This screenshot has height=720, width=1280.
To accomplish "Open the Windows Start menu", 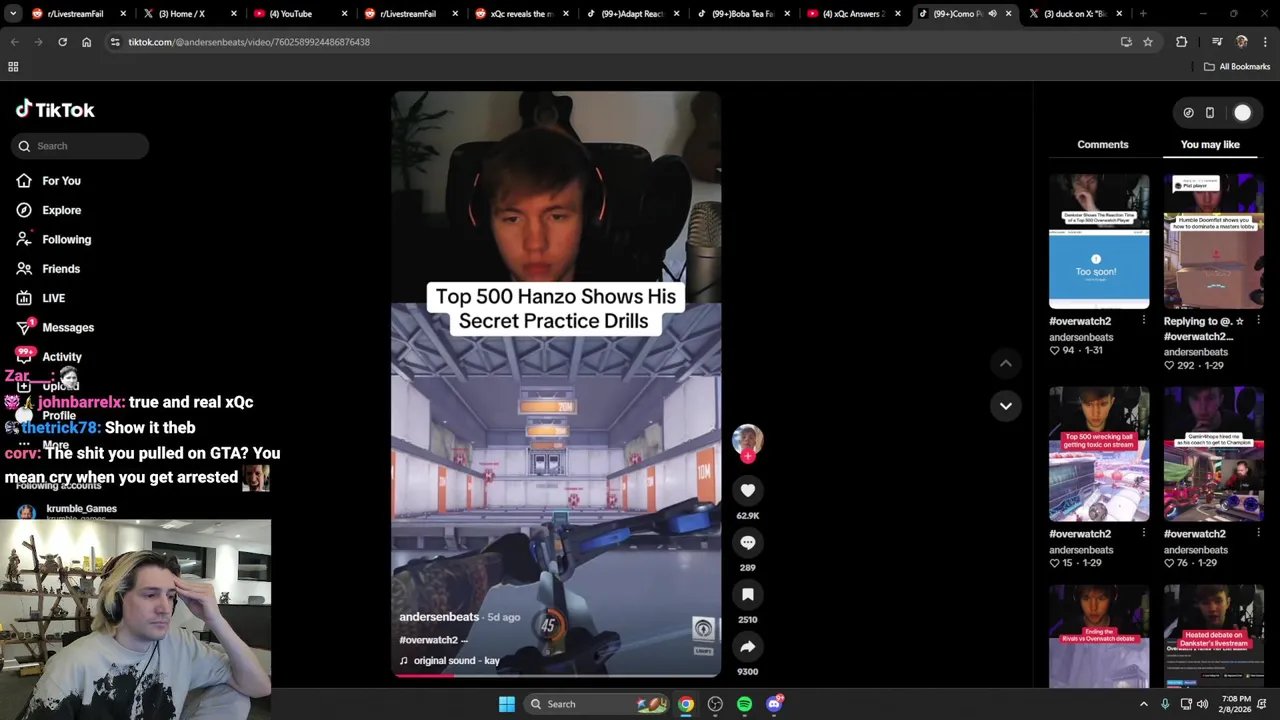I will coord(507,704).
